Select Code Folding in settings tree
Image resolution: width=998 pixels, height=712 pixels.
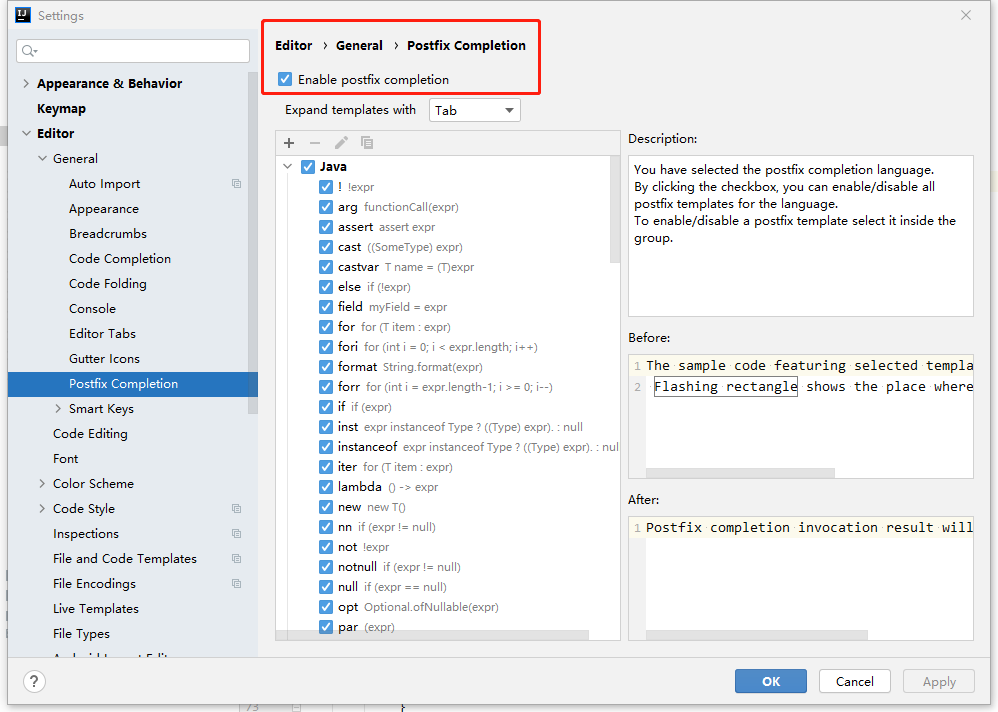tap(108, 284)
